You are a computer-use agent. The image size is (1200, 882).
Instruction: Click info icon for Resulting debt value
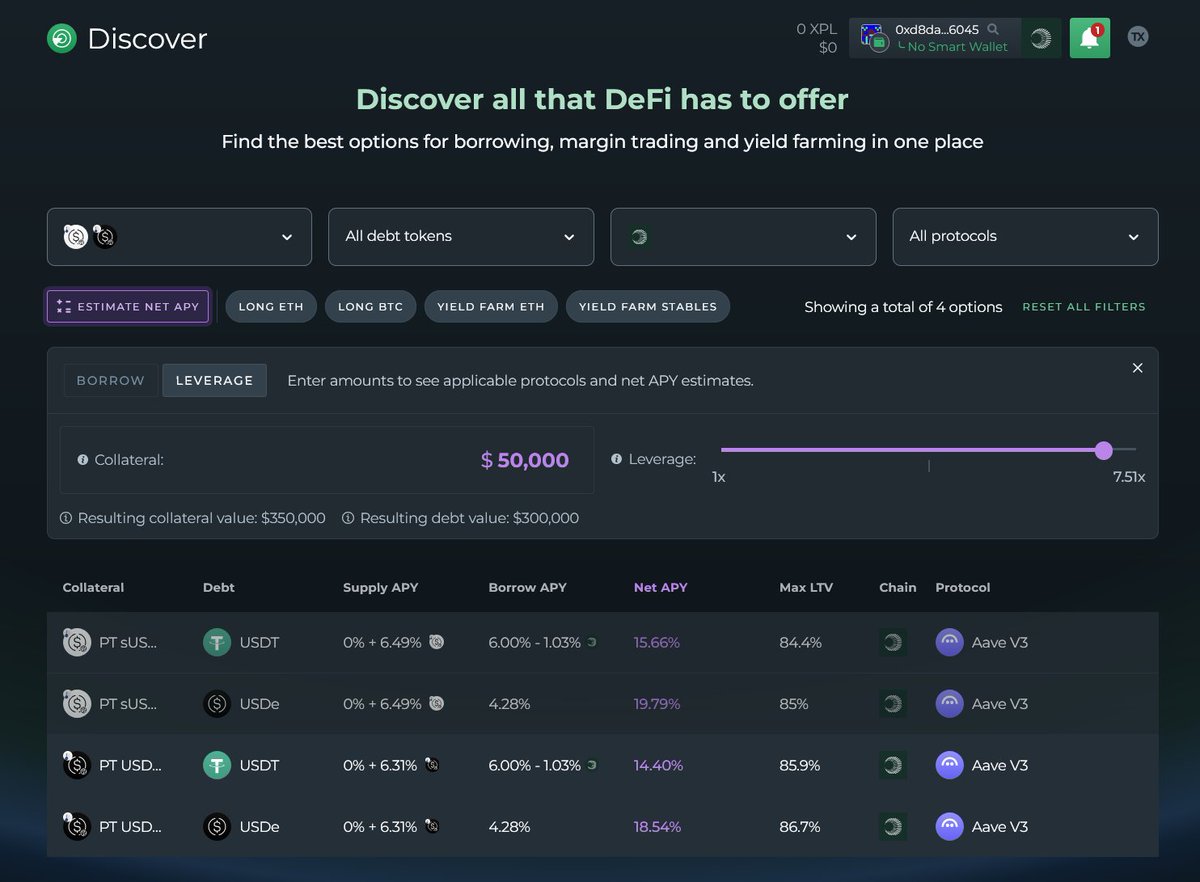(x=348, y=518)
